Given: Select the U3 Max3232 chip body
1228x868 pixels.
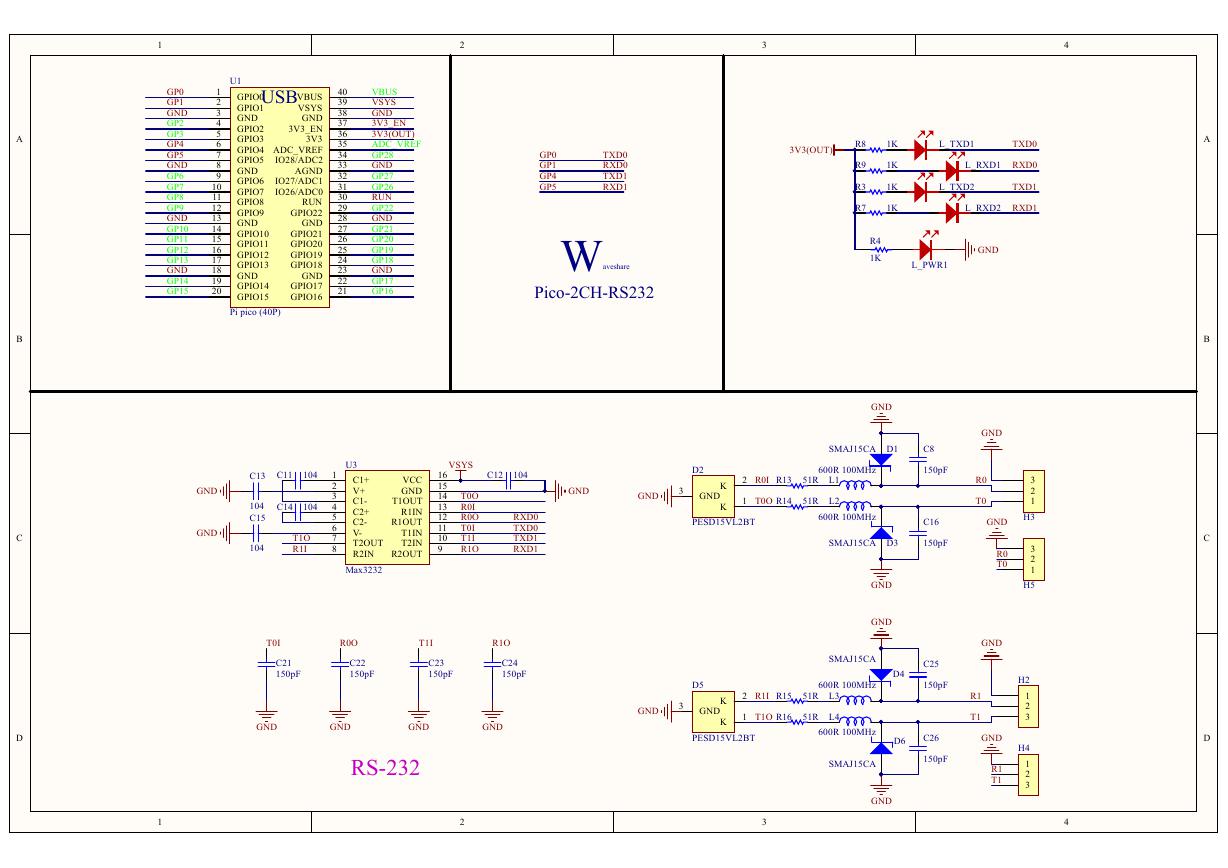Looking at the screenshot, I should pos(387,517).
